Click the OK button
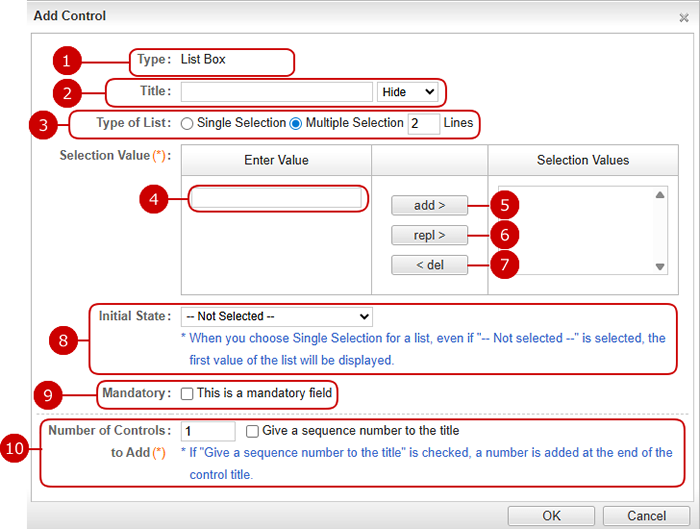 (551, 516)
